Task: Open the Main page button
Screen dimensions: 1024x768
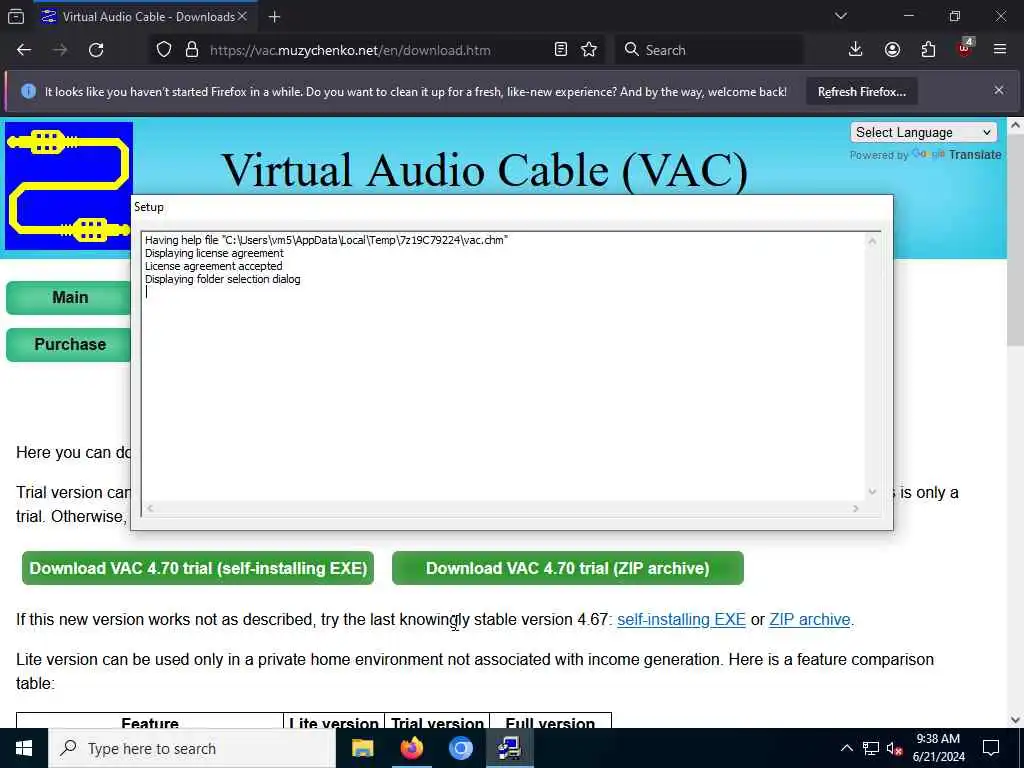Action: point(69,298)
